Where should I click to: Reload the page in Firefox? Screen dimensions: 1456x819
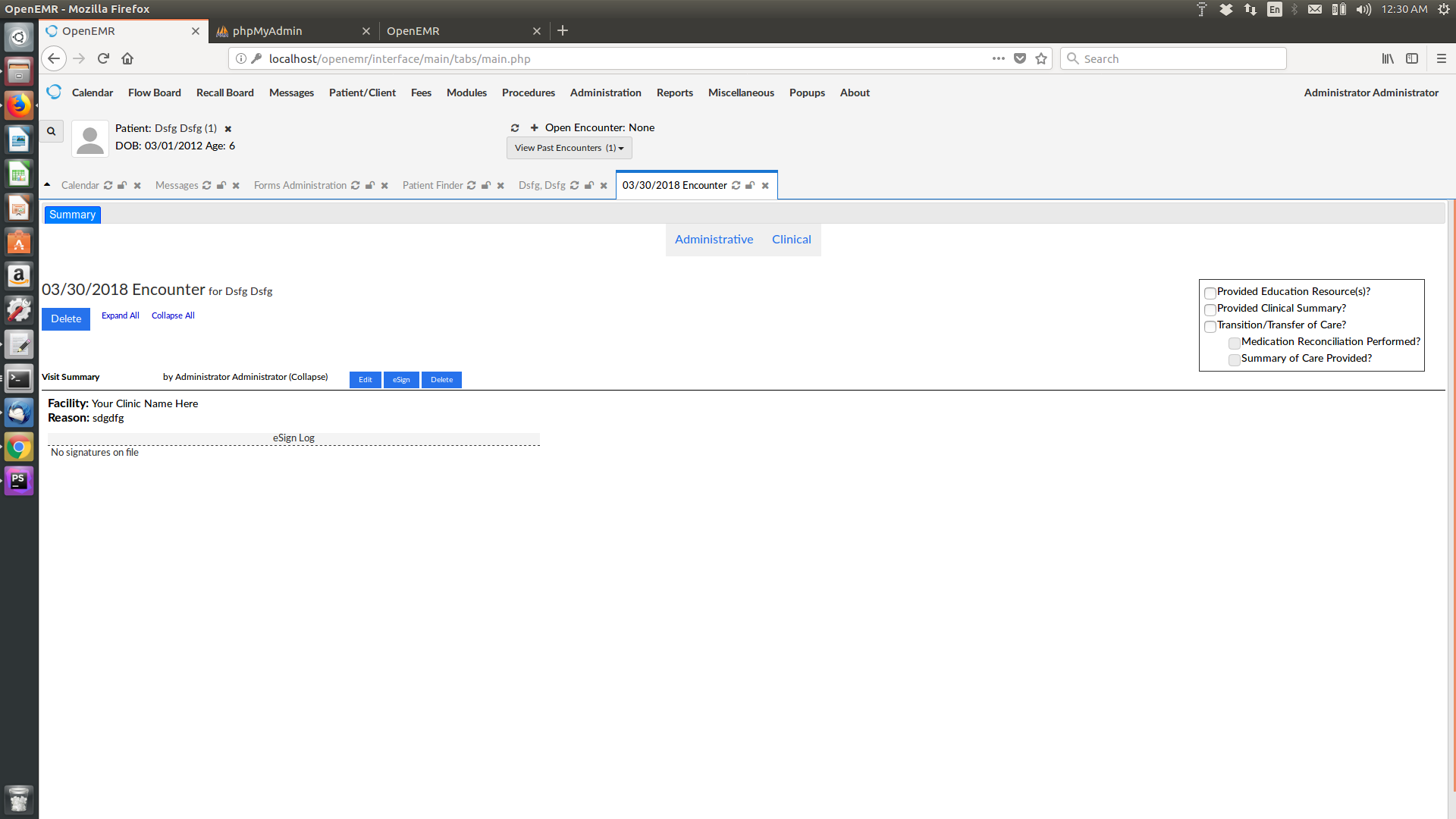tap(103, 58)
